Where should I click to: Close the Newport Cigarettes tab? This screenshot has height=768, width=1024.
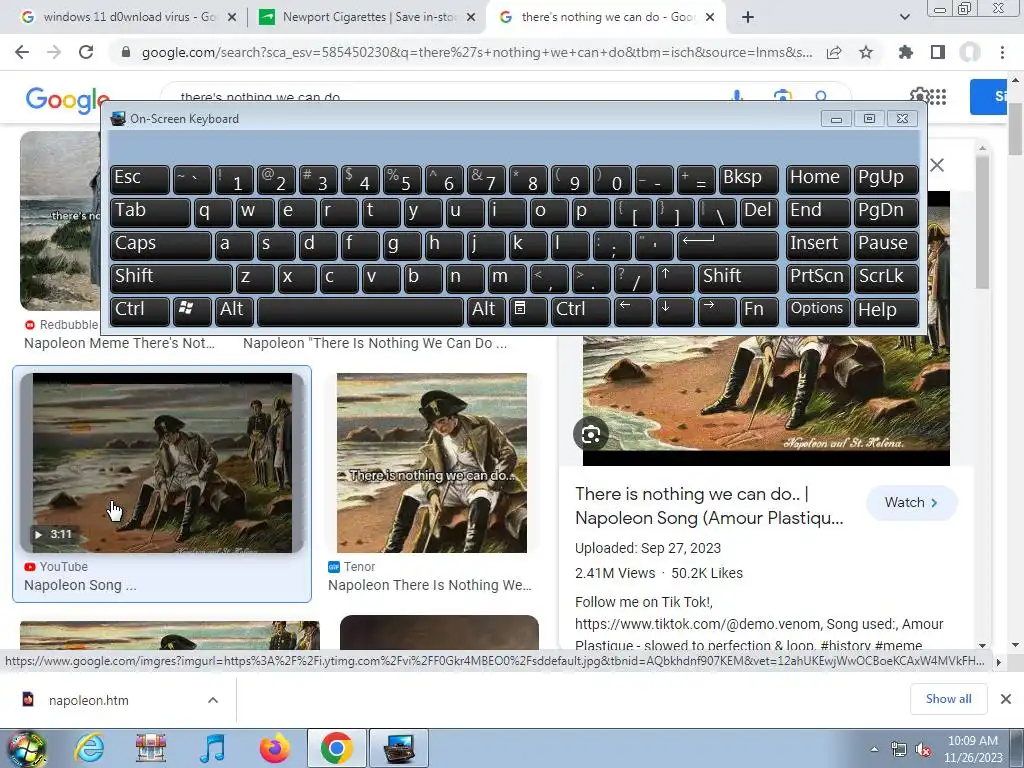tap(471, 17)
